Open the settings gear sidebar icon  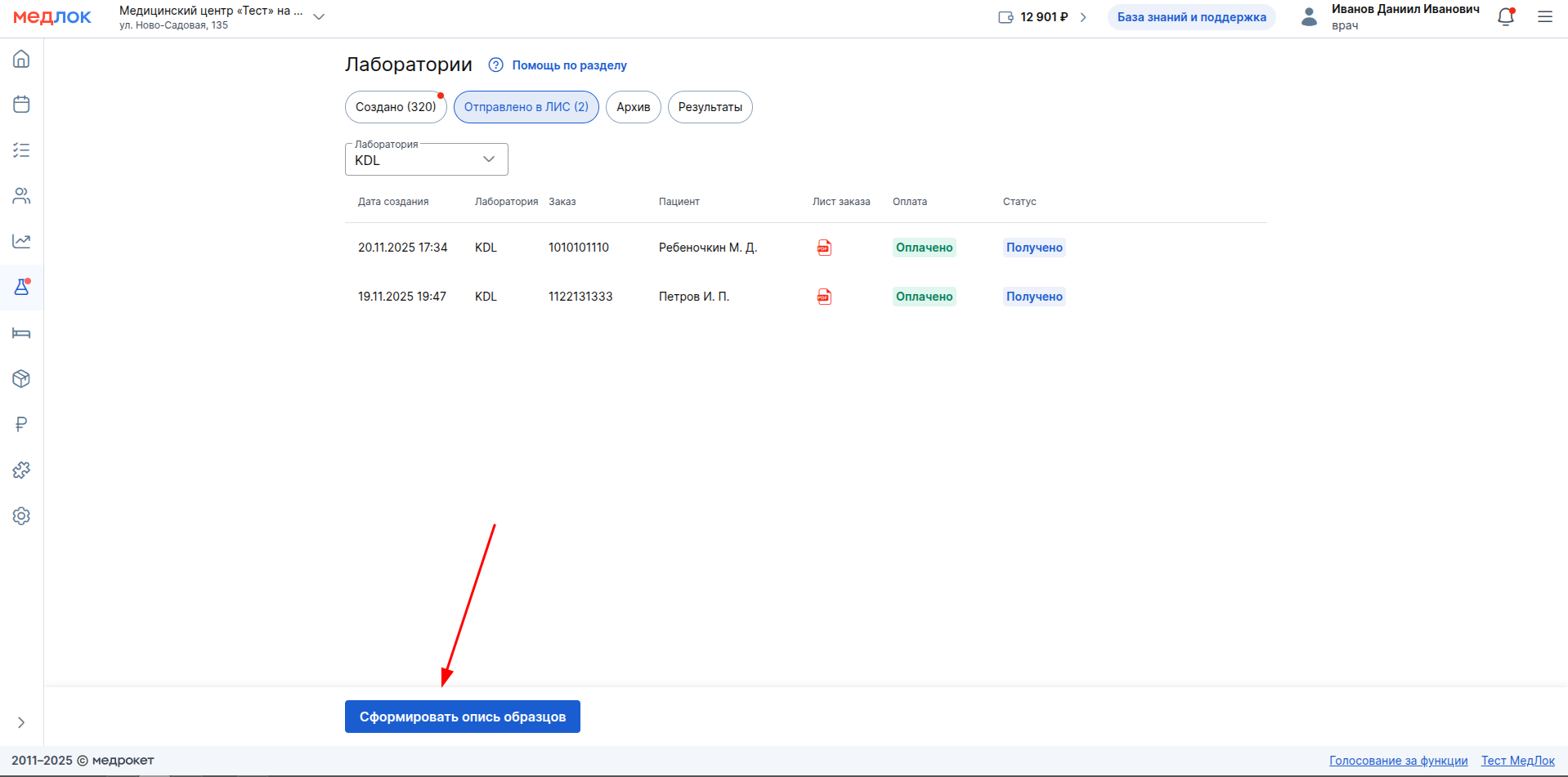click(x=21, y=516)
